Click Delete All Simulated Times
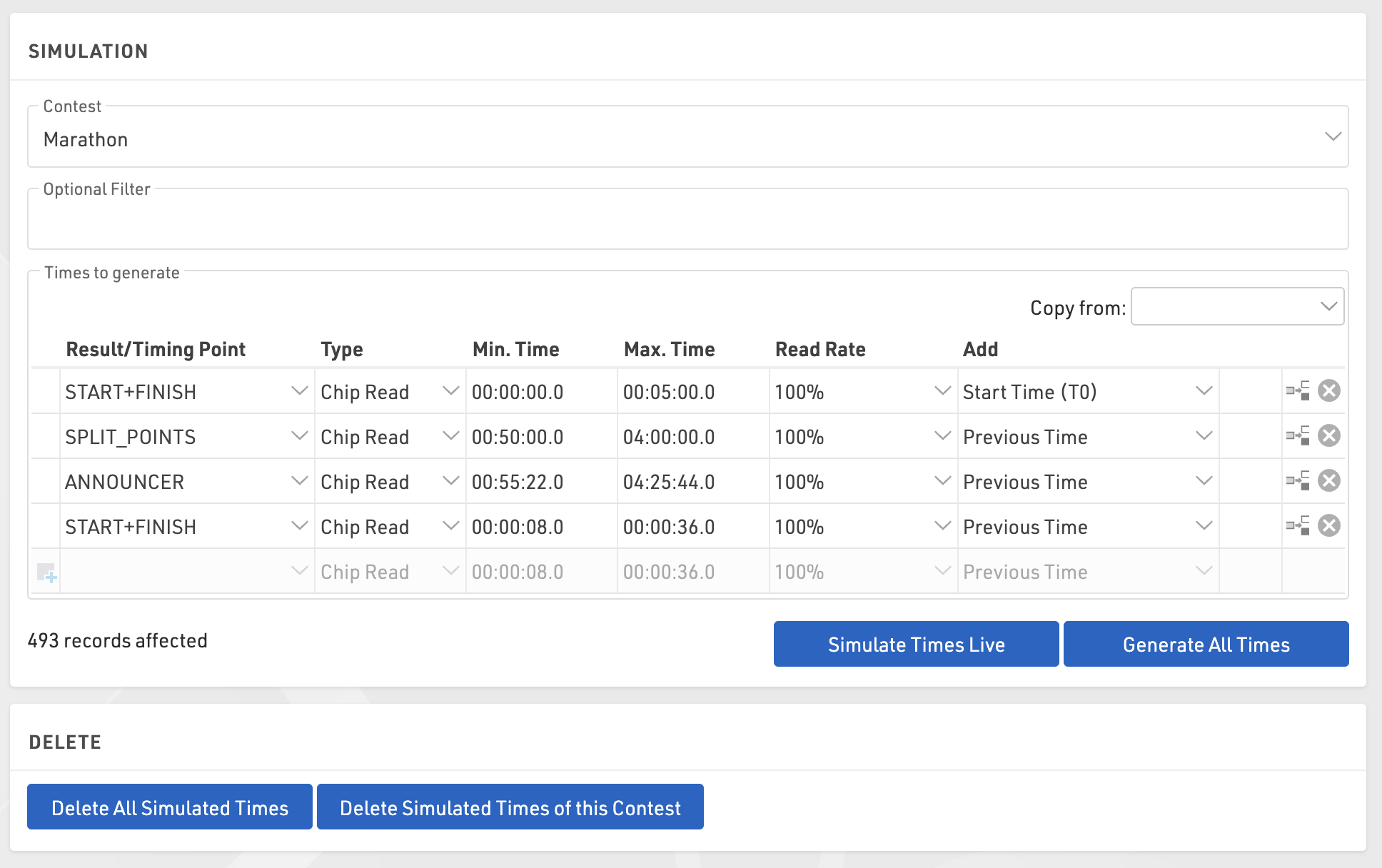Image resolution: width=1382 pixels, height=868 pixels. (170, 807)
